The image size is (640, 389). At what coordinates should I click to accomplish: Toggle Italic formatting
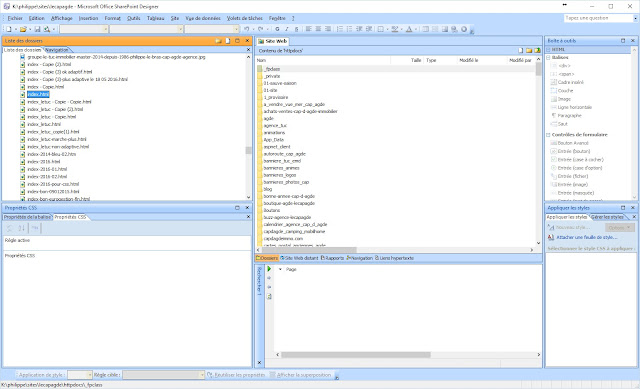[x=287, y=29]
